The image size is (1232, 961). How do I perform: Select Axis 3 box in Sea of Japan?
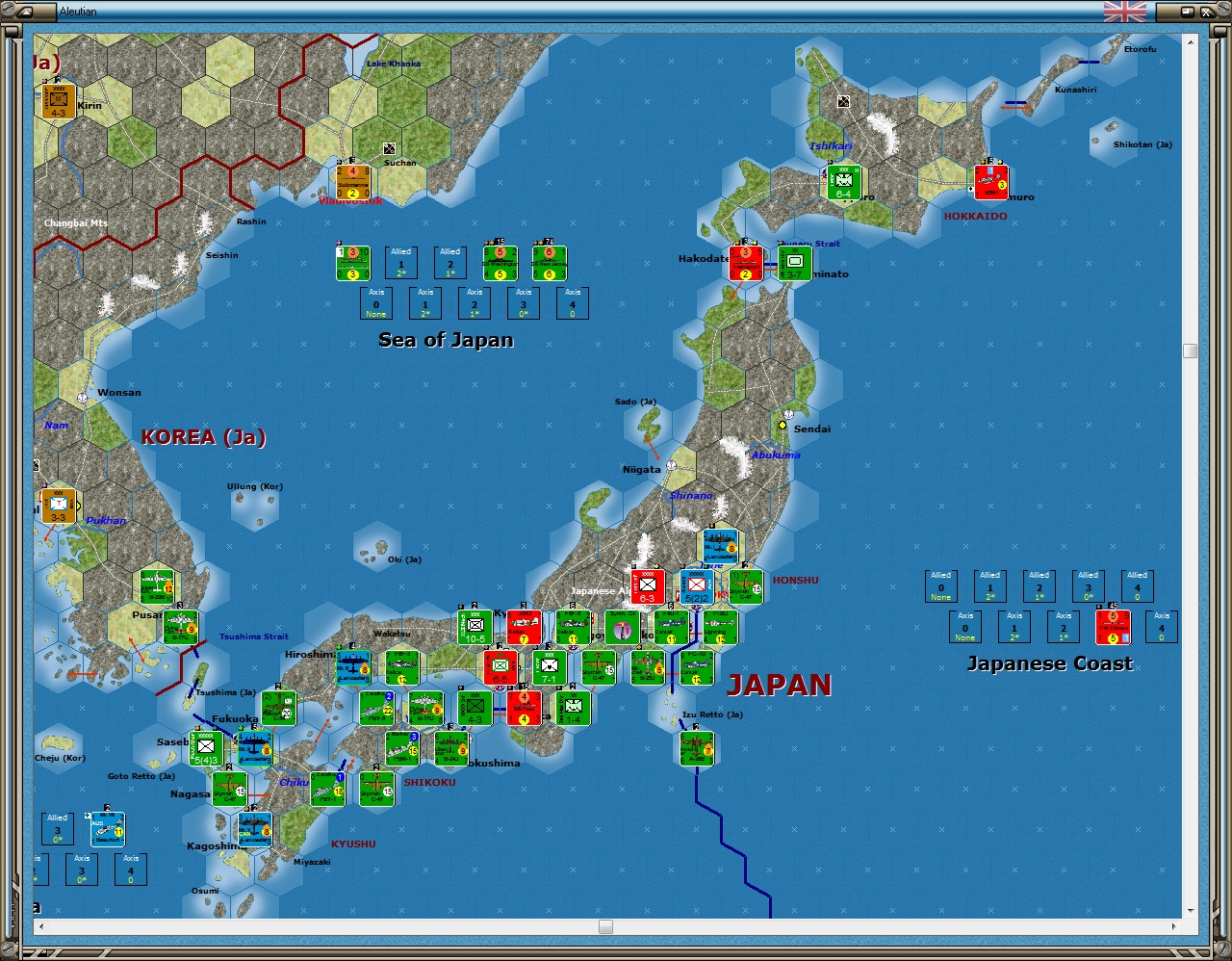click(524, 303)
